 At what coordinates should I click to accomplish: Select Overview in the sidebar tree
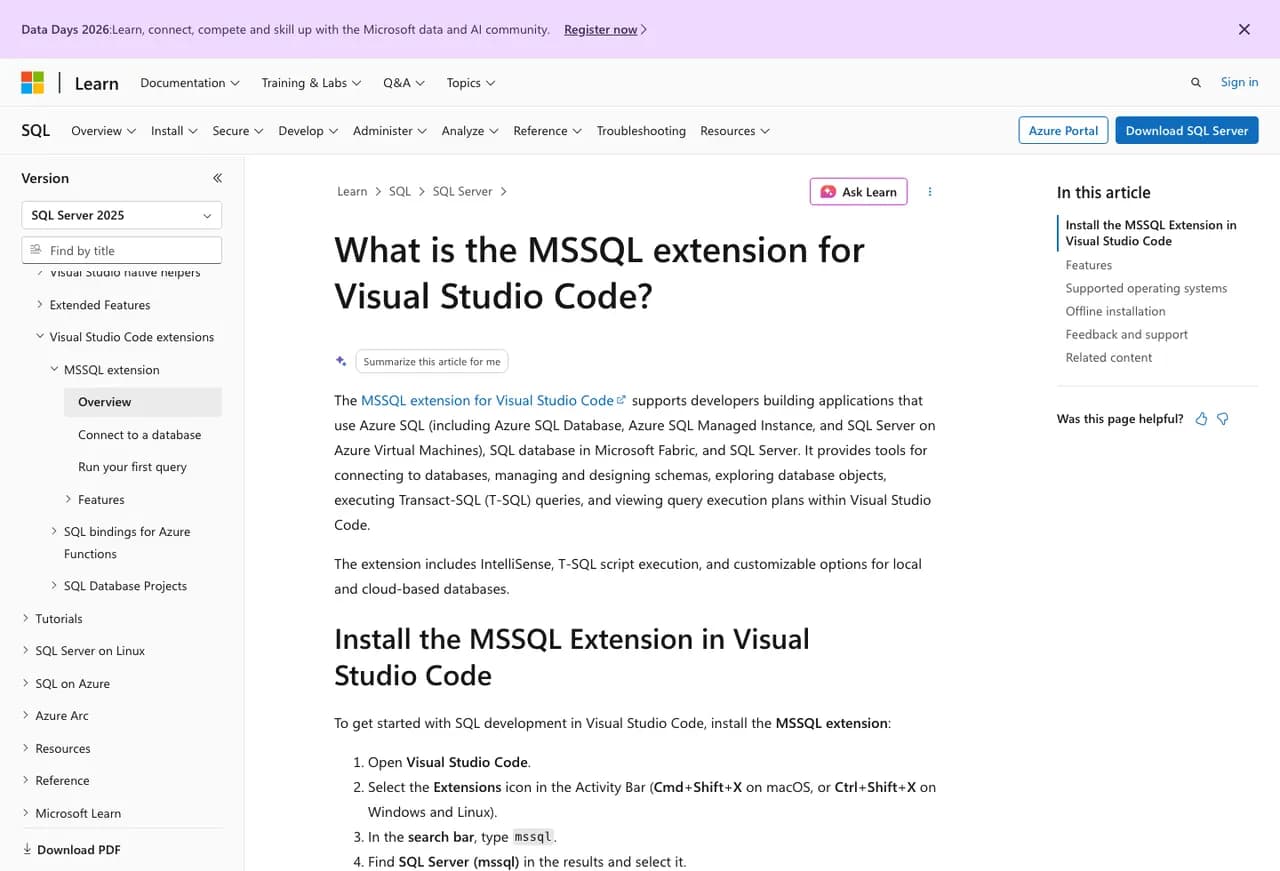pyautogui.click(x=143, y=402)
